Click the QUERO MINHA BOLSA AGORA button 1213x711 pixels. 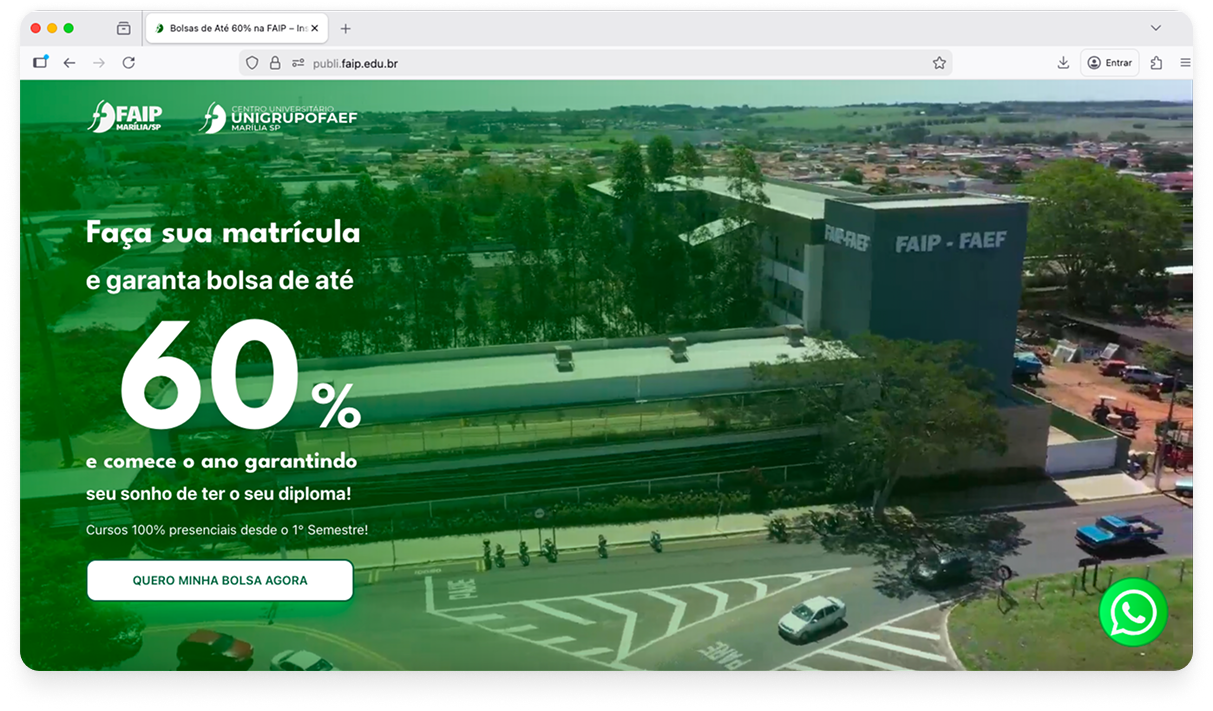pos(220,580)
